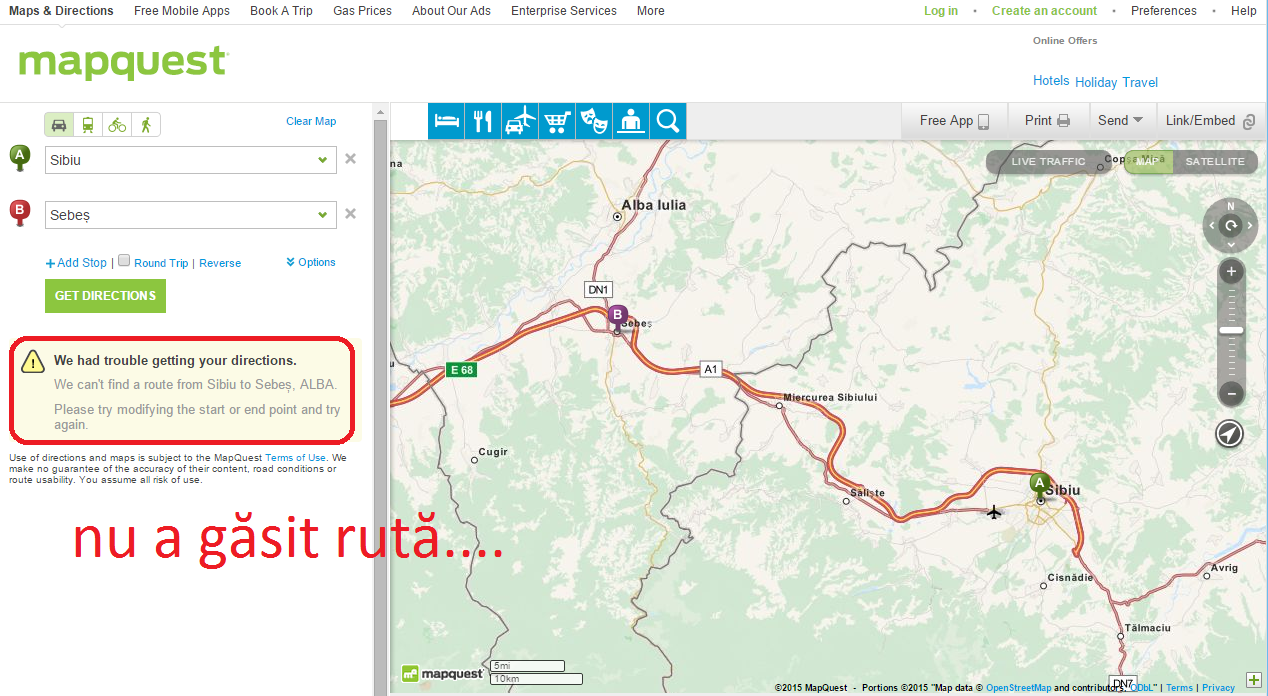The width and height of the screenshot is (1268, 696).
Task: Click the Free App button
Action: [954, 120]
